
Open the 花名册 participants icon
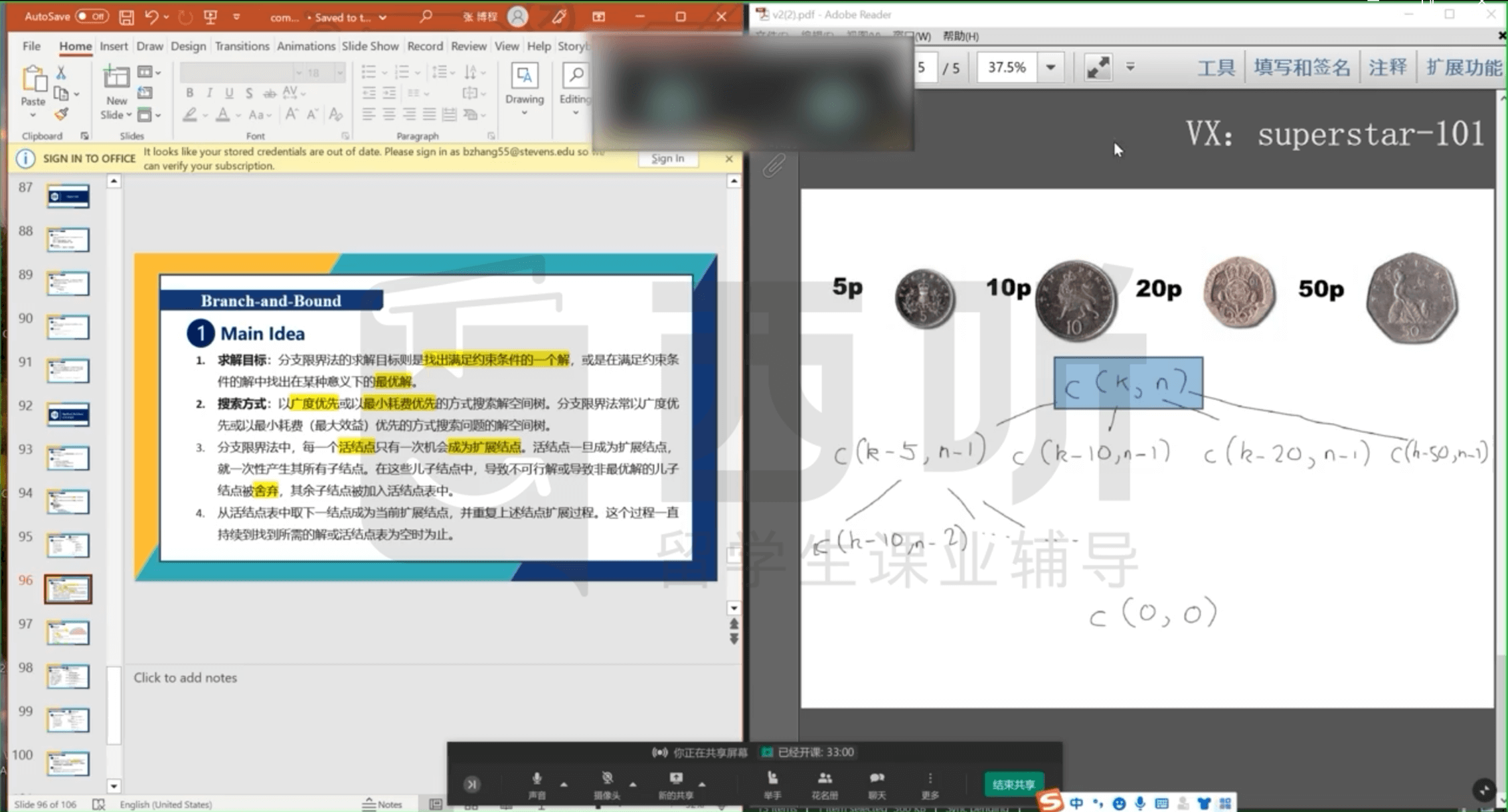tap(825, 778)
